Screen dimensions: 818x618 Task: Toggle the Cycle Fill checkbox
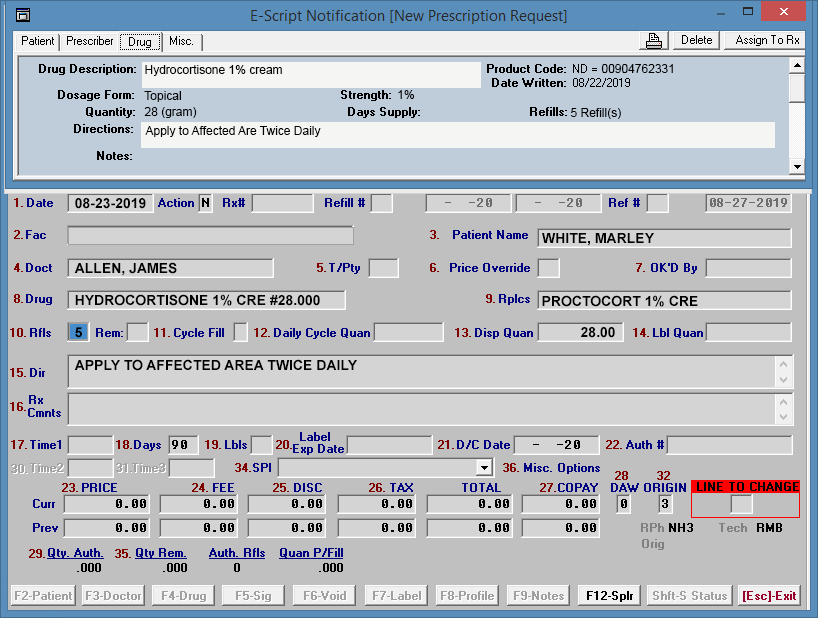coord(241,332)
